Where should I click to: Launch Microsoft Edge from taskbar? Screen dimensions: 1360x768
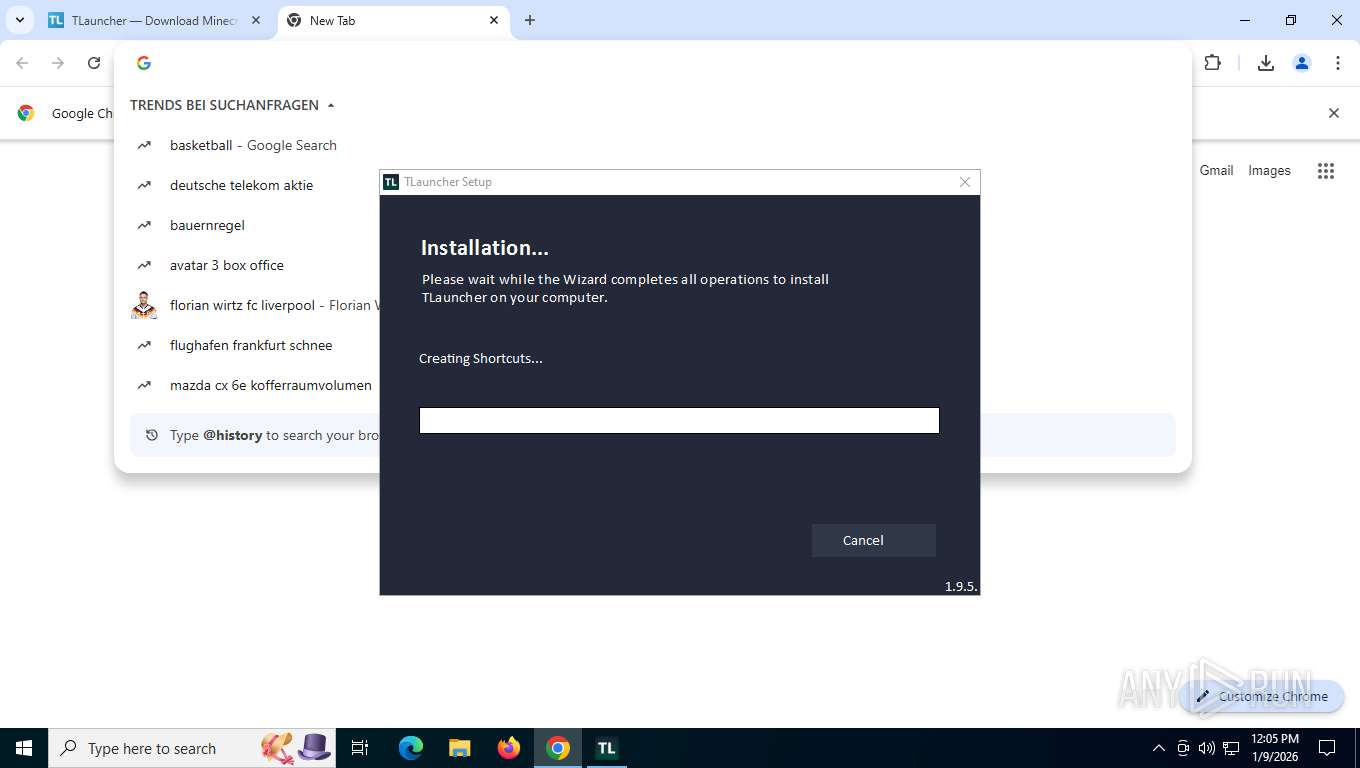point(411,748)
